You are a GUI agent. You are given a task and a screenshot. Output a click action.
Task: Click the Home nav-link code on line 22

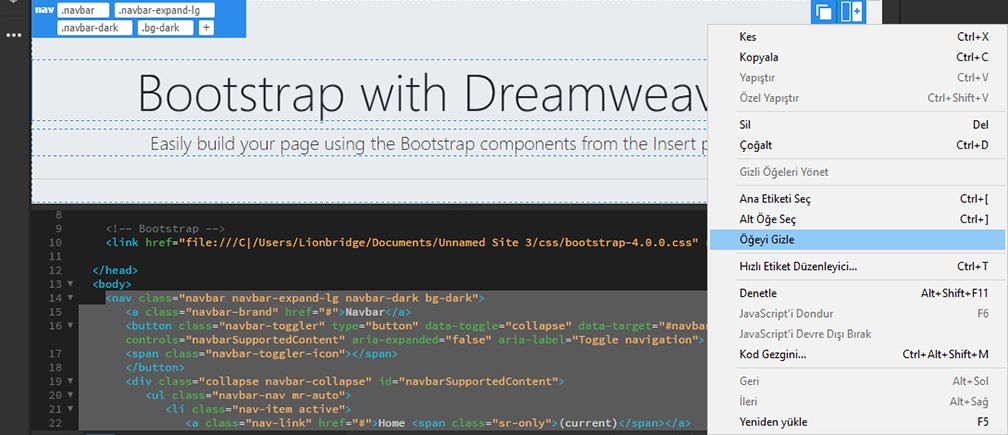[x=438, y=423]
